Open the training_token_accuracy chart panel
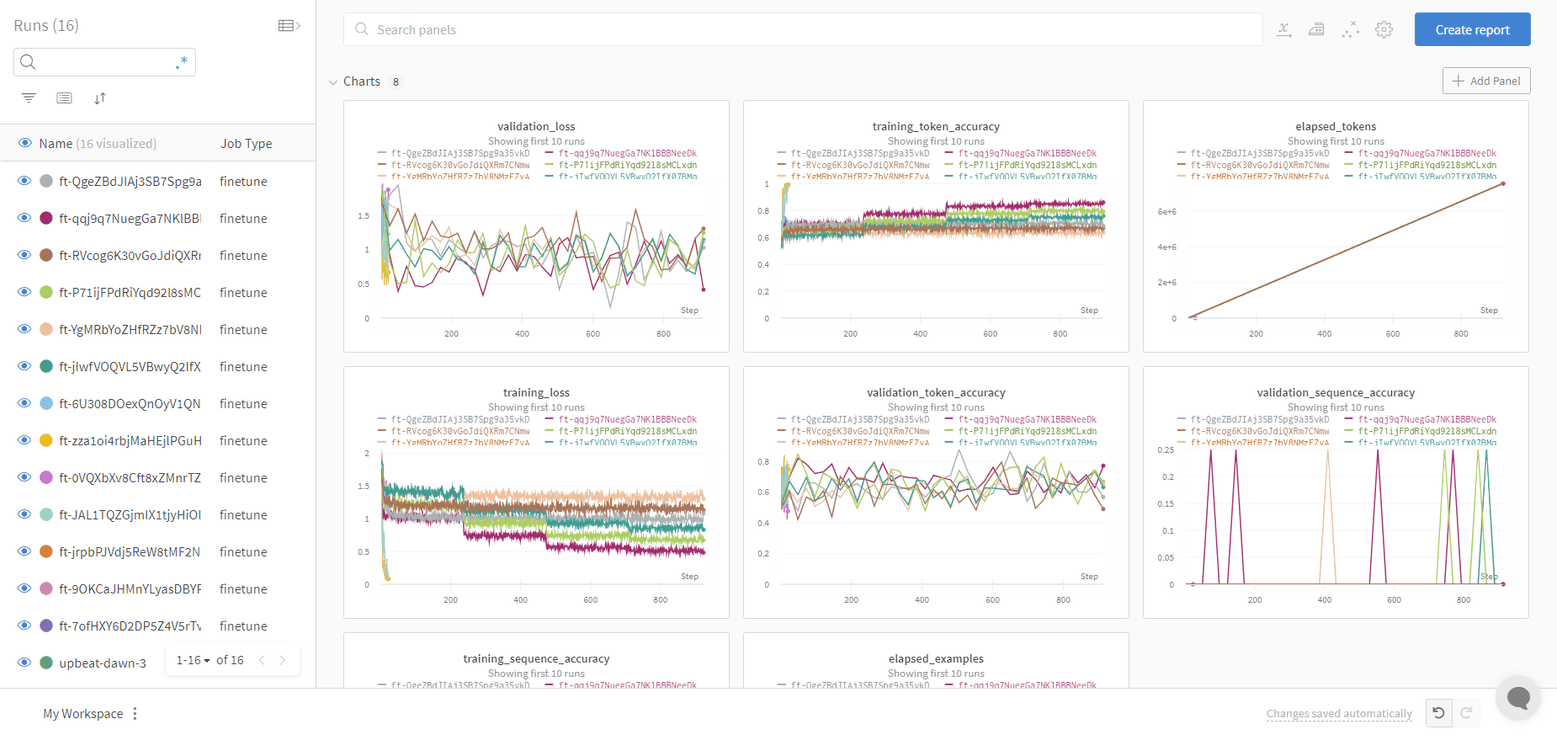The image size is (1557, 735). pyautogui.click(x=936, y=226)
